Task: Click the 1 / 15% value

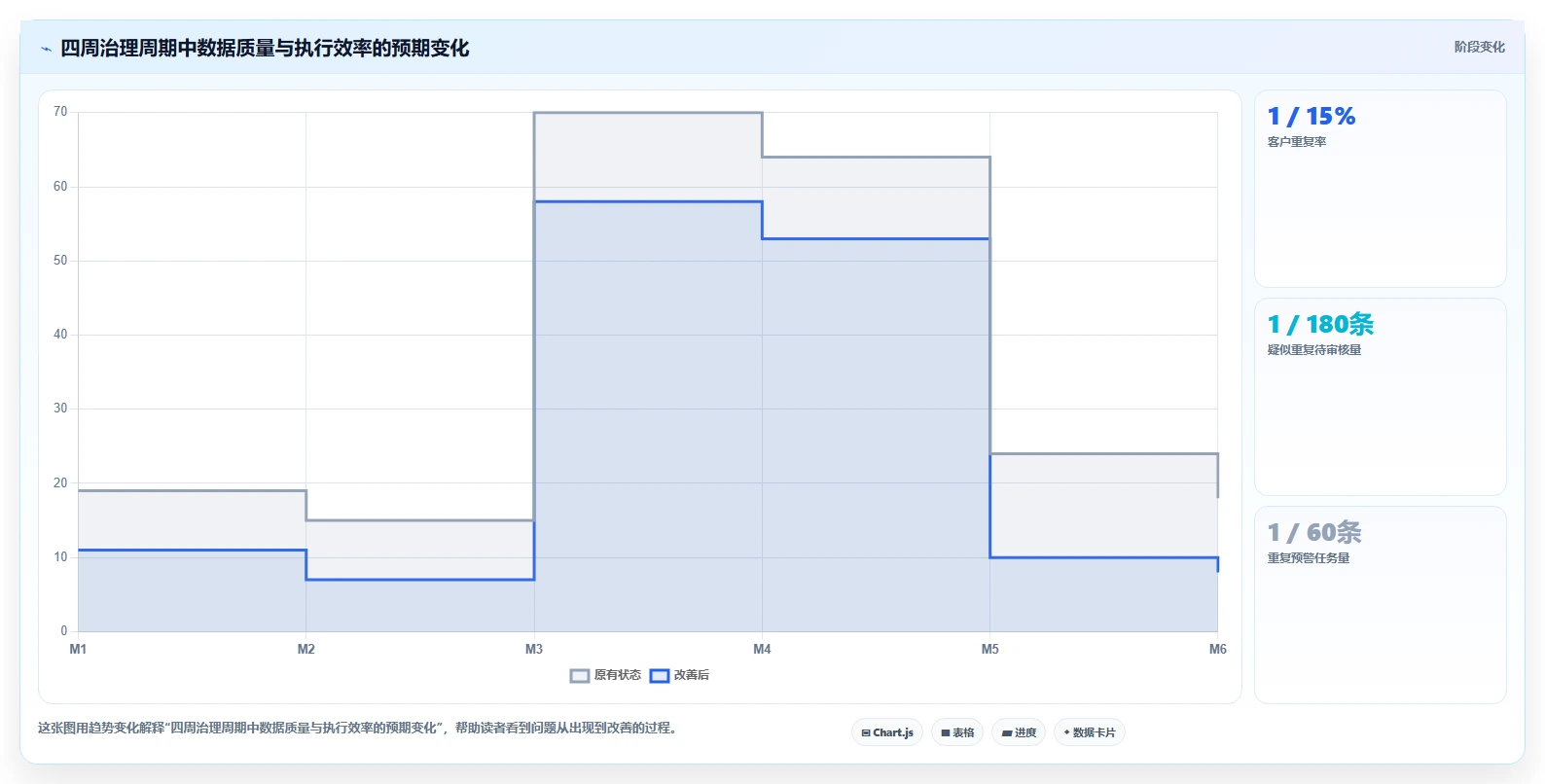Action: 1311,117
